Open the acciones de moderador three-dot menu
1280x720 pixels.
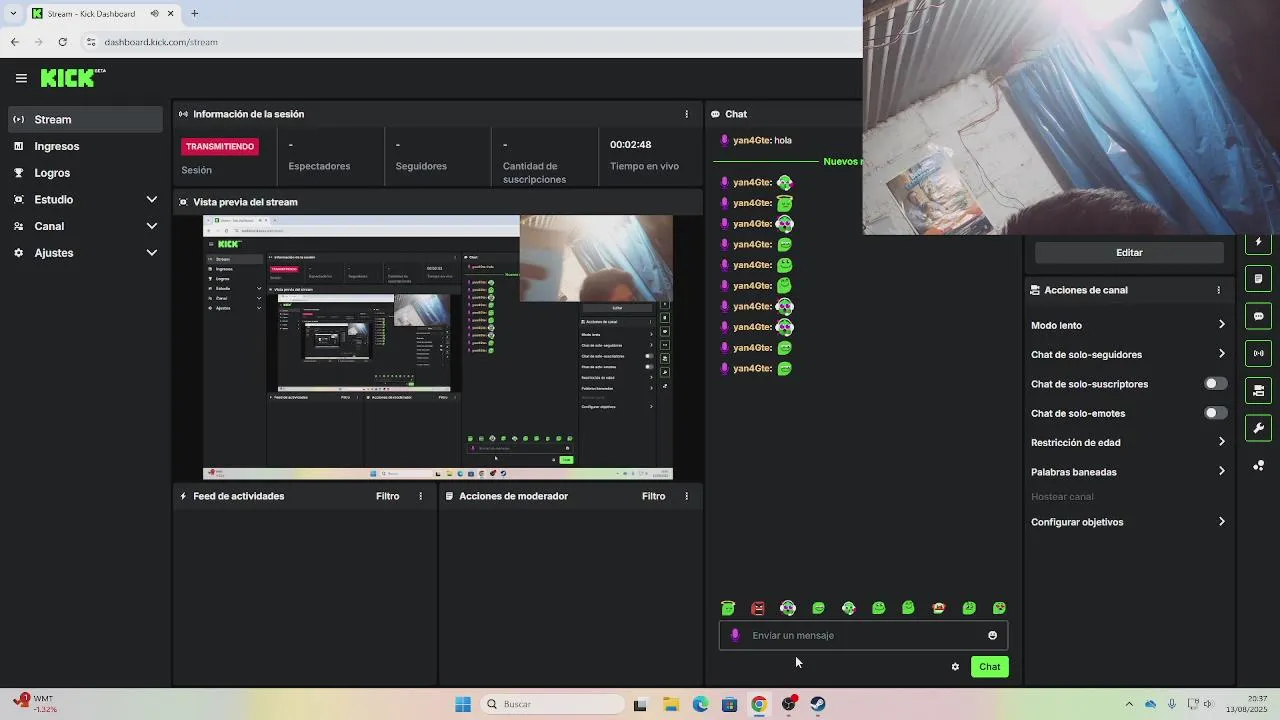click(x=686, y=496)
